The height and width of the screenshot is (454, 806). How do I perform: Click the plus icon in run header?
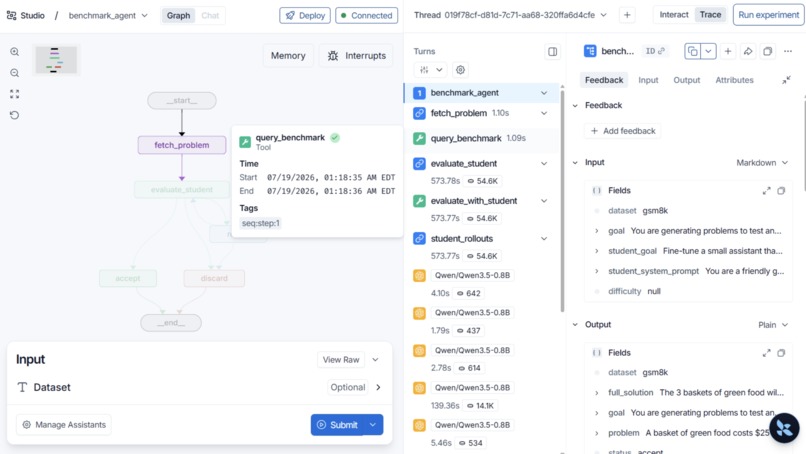(x=728, y=51)
